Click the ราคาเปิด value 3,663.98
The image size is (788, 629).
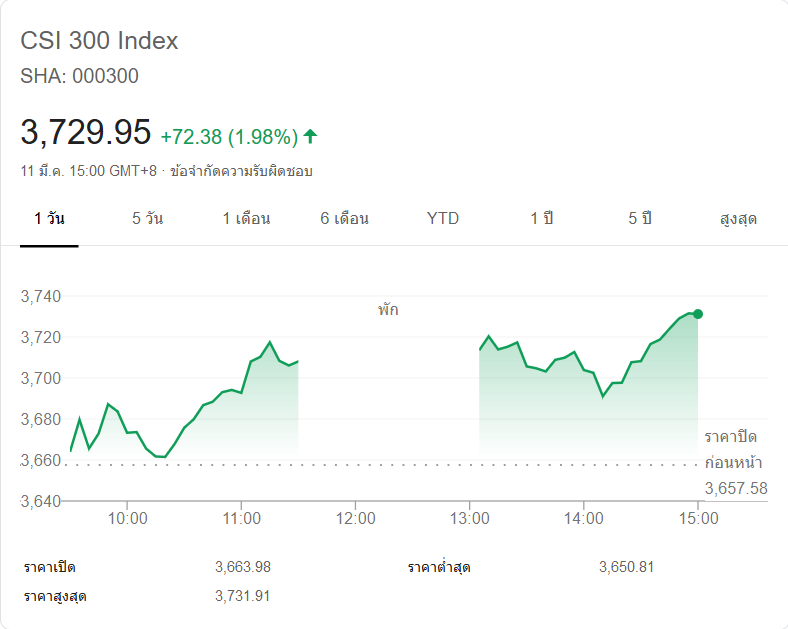click(242, 567)
